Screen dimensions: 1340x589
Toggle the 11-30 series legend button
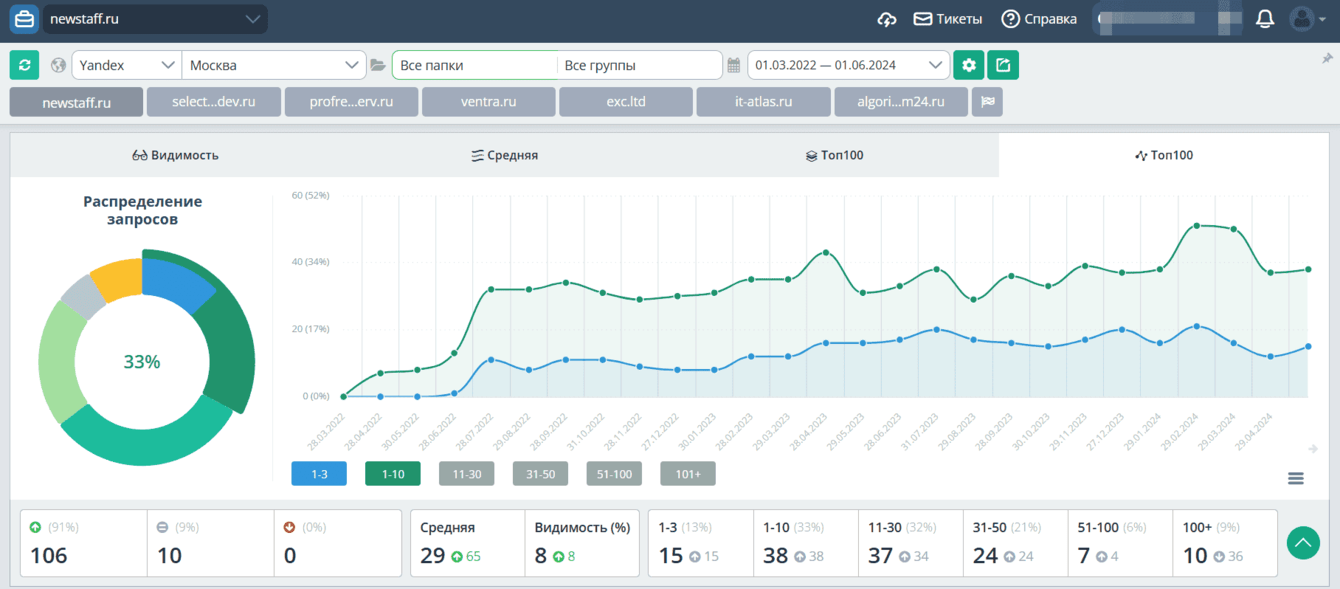coord(467,474)
